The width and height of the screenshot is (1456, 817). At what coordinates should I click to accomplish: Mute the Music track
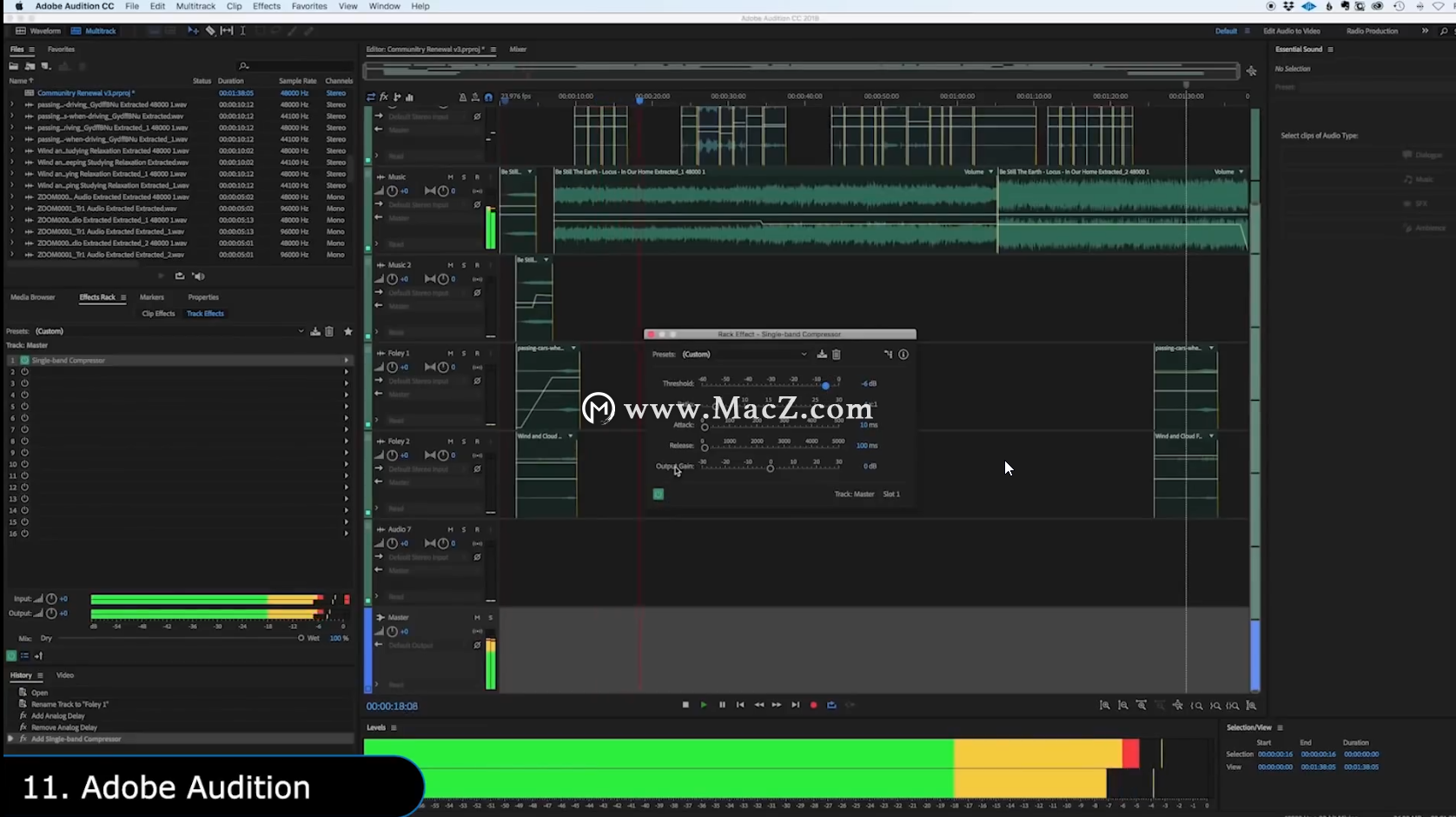[450, 177]
